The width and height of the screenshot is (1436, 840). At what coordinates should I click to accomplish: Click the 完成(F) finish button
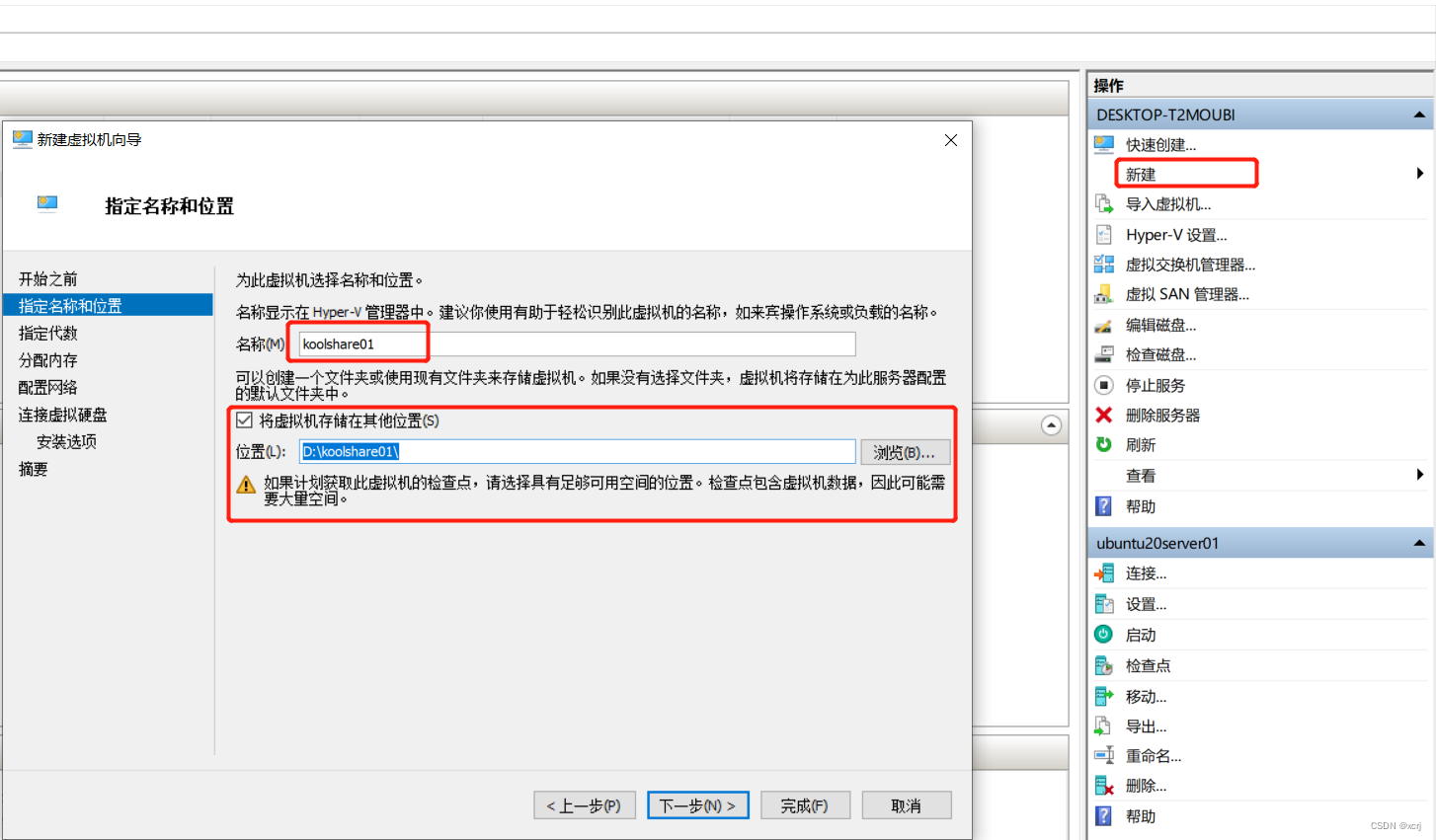pyautogui.click(x=804, y=805)
